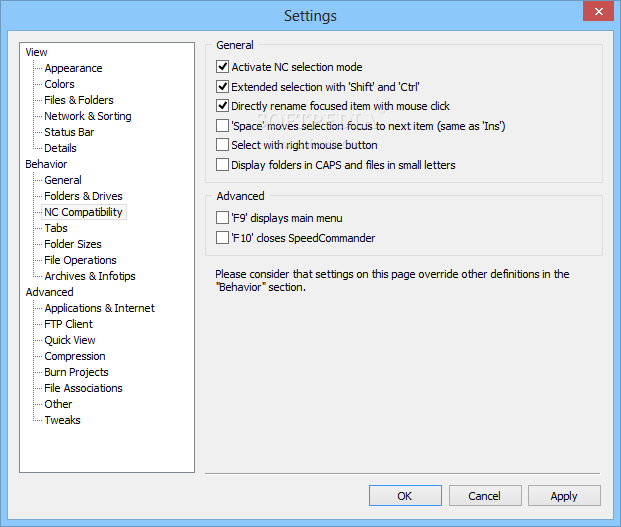
Task: Open the Tabs settings page
Action: pos(56,228)
